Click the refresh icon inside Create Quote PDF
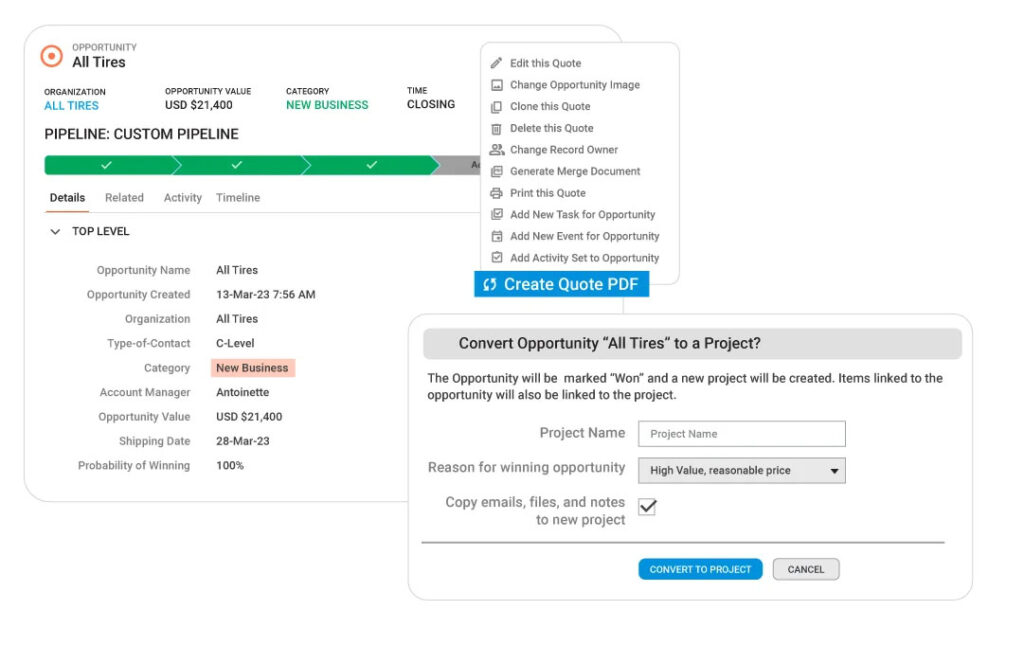This screenshot has width=1024, height=646. point(489,283)
